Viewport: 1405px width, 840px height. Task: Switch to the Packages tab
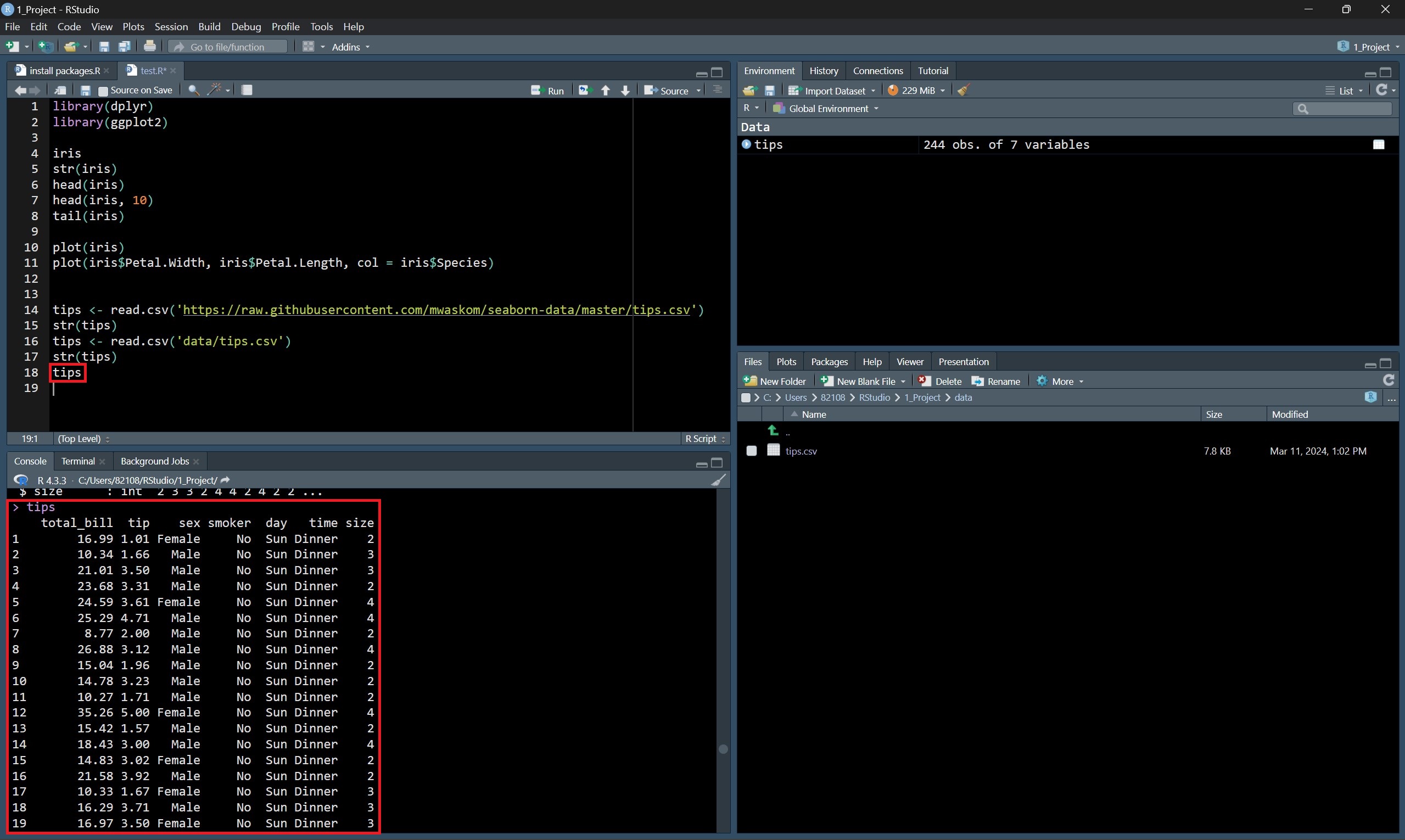829,362
